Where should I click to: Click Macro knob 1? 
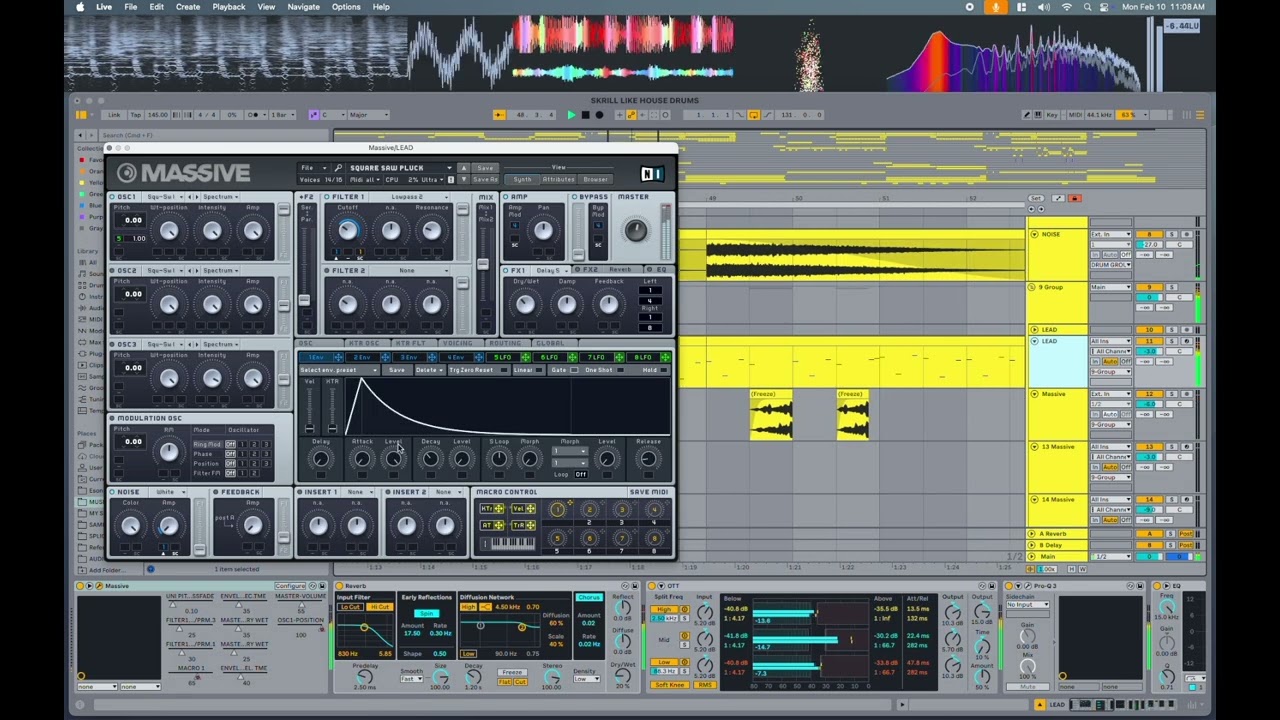[x=558, y=510]
